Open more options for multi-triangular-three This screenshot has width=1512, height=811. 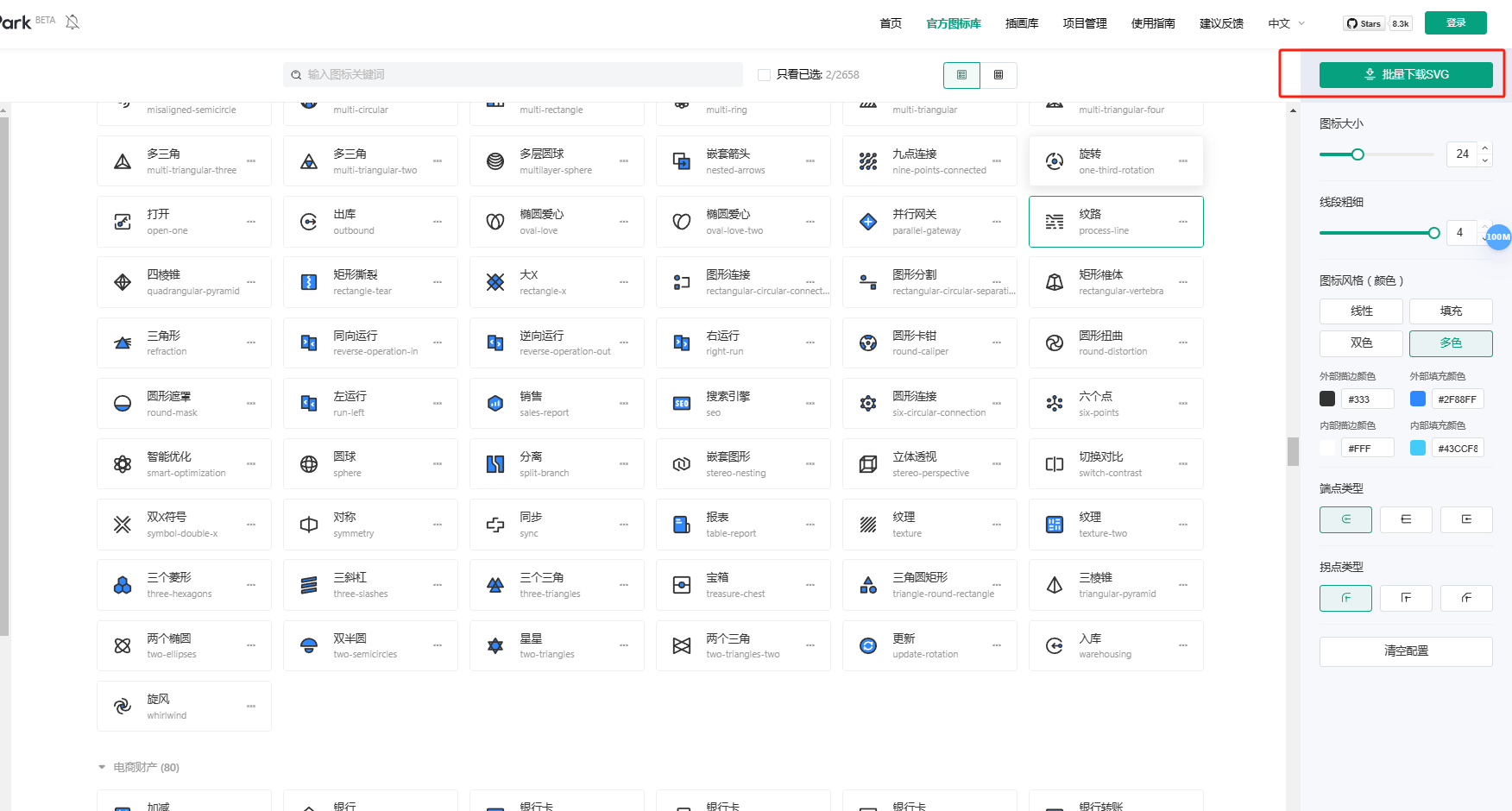(251, 161)
